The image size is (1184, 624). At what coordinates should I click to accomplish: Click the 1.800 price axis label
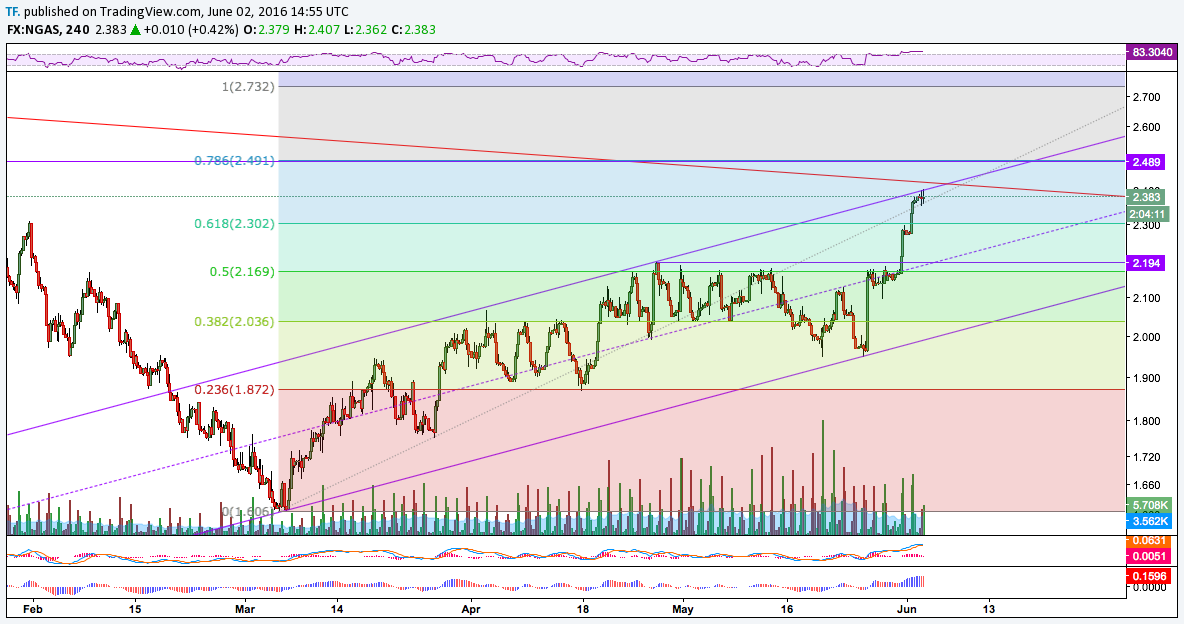point(1146,421)
